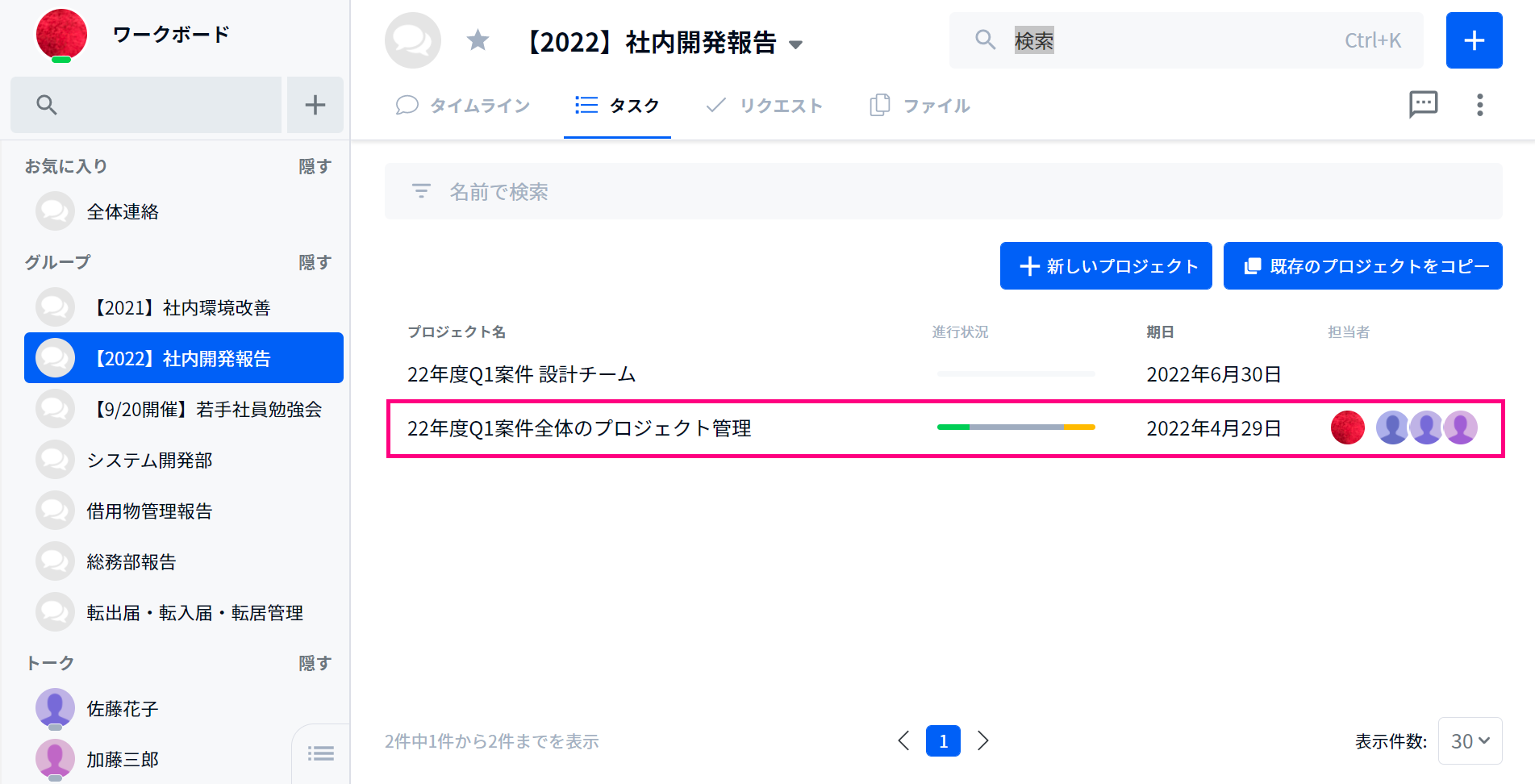Open the list icon at sidebar bottom

point(321,753)
